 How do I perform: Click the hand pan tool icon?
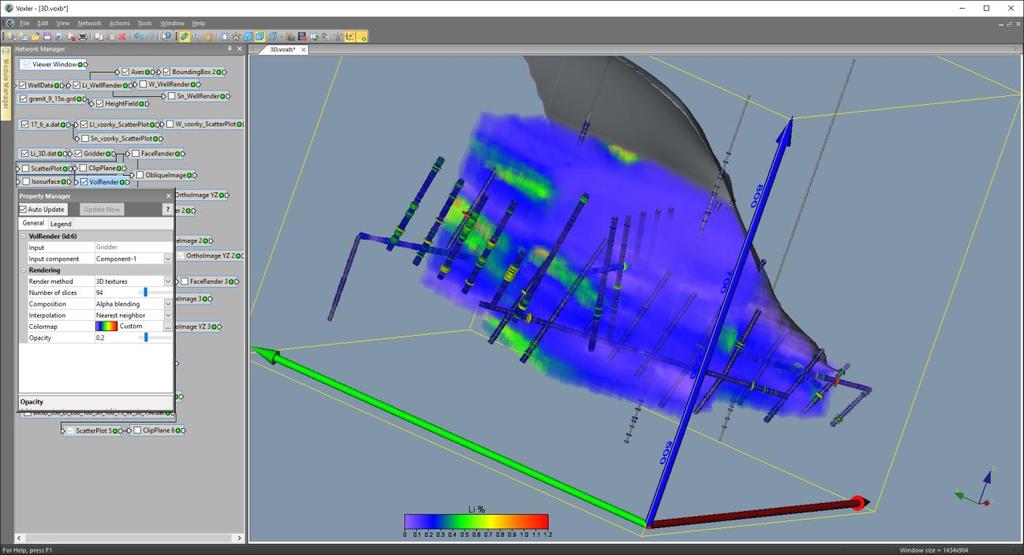[x=208, y=37]
